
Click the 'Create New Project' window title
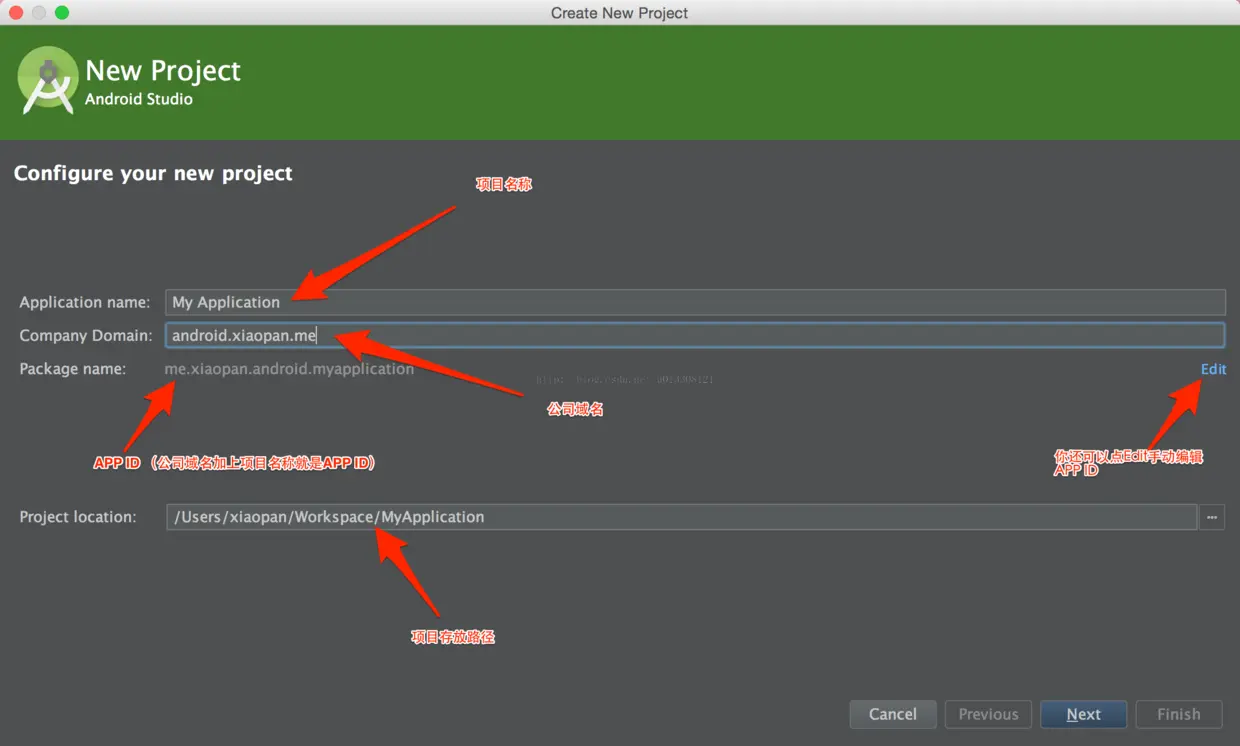tap(620, 13)
